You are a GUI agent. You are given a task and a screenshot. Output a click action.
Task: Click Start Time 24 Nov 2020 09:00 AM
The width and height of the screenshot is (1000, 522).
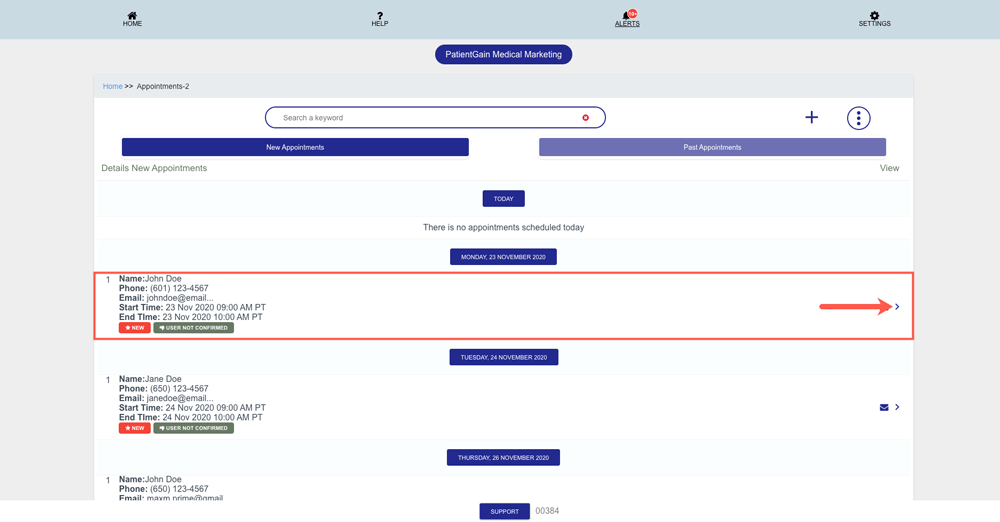pyautogui.click(x=192, y=408)
